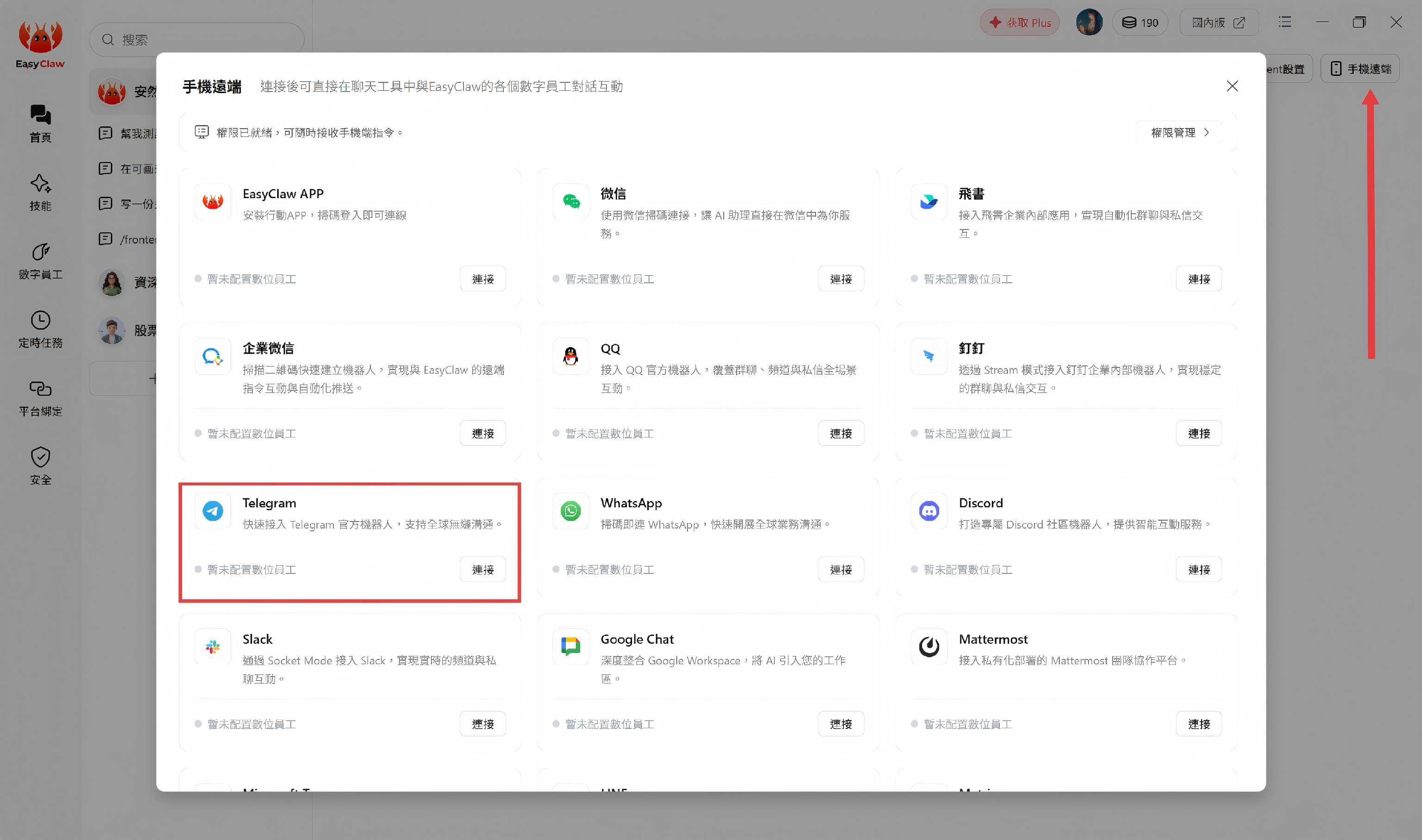The image size is (1422, 840).
Task: Click the EasyClaw logo in sidebar
Action: pyautogui.click(x=40, y=45)
